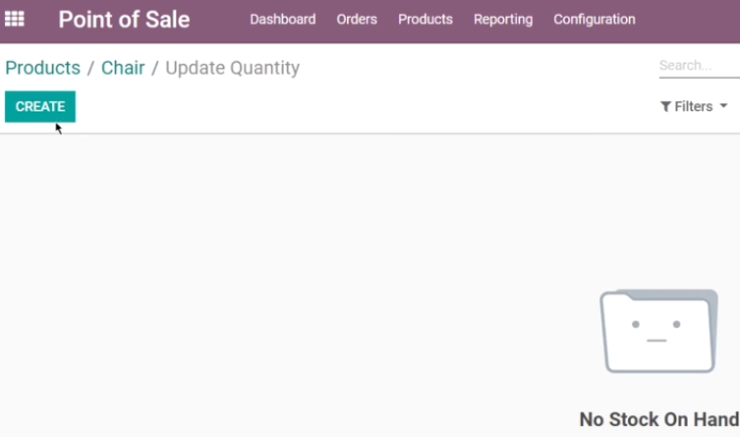
Task: Focus the Search input field
Action: click(x=699, y=66)
